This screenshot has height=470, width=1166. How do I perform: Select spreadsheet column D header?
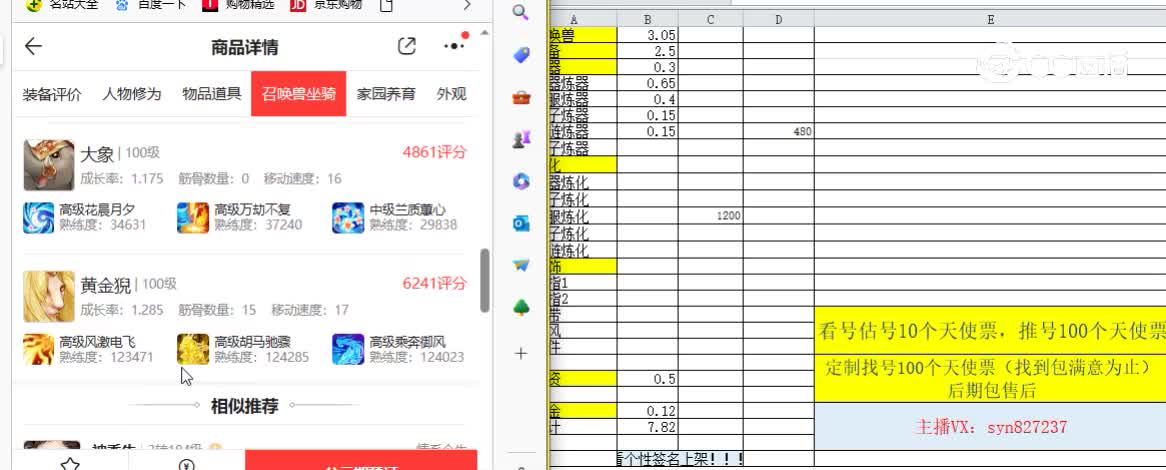(x=779, y=19)
